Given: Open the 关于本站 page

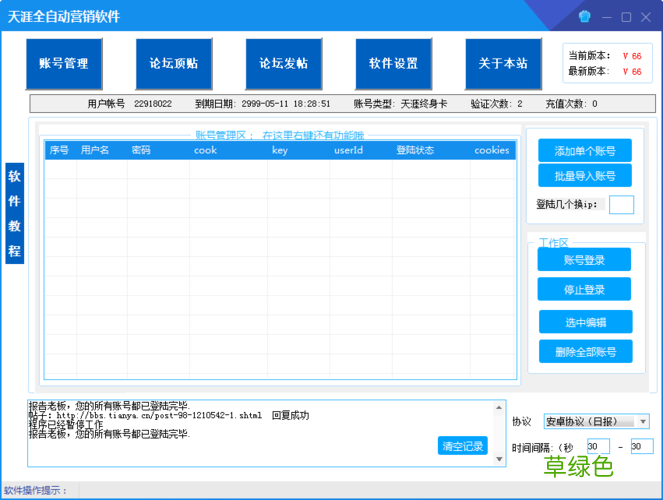Looking at the screenshot, I should coord(503,64).
